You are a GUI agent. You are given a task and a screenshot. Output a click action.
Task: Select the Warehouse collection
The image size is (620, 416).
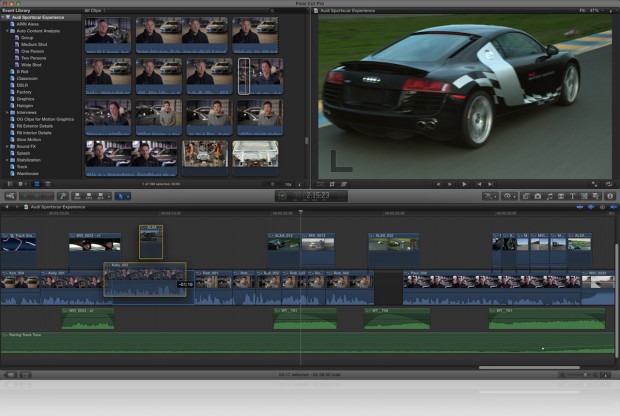pos(27,173)
